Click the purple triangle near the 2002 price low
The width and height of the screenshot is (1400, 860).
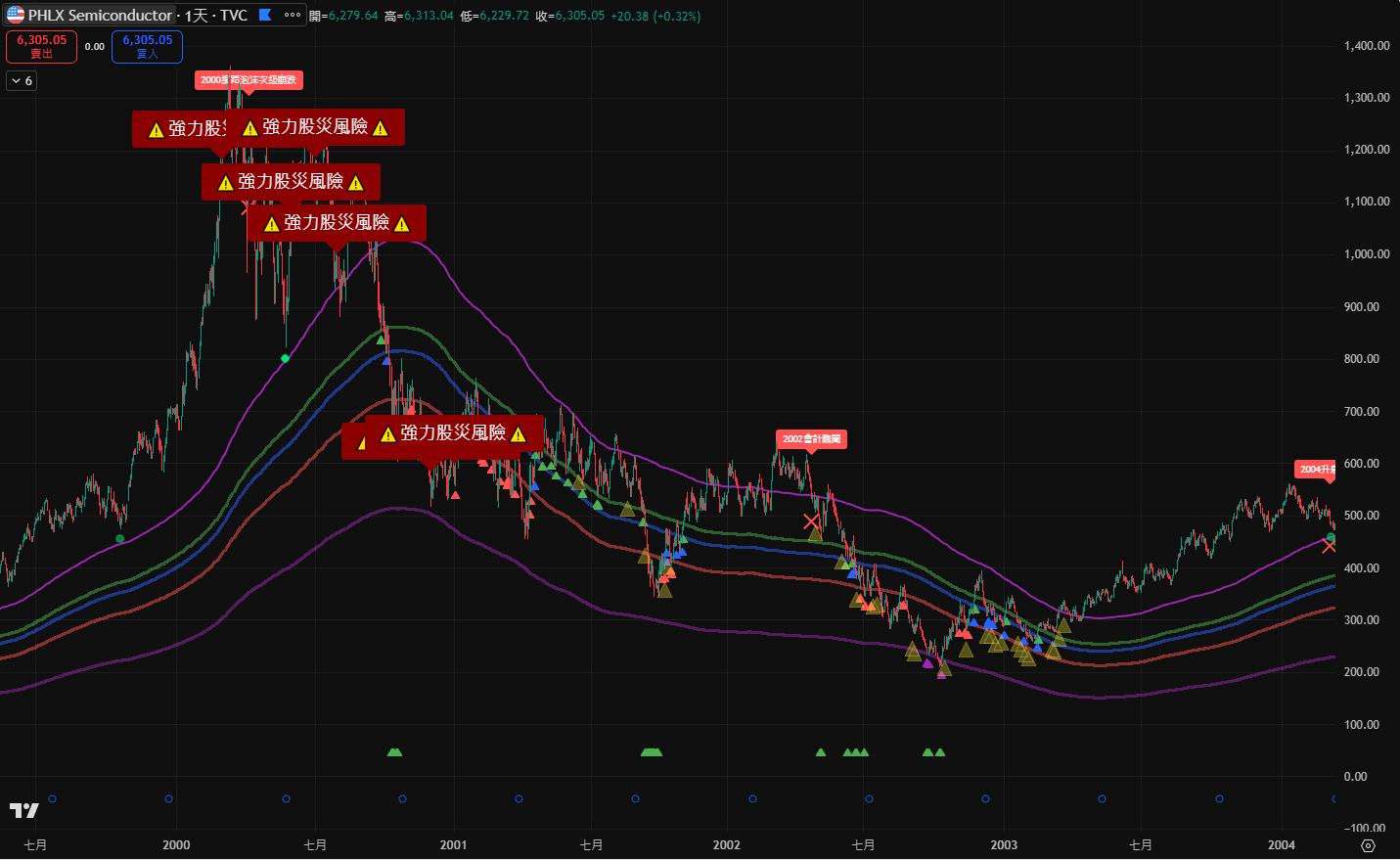(927, 663)
